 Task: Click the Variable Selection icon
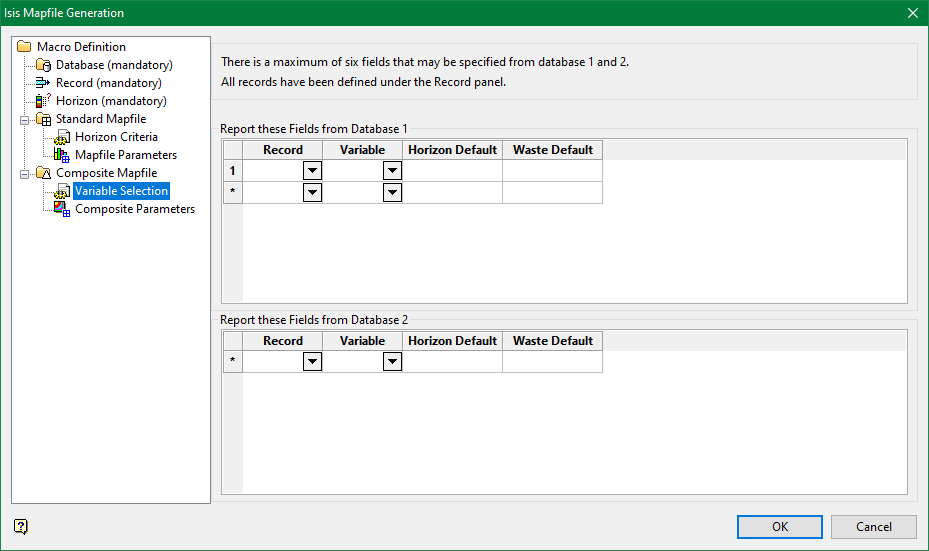(x=62, y=191)
